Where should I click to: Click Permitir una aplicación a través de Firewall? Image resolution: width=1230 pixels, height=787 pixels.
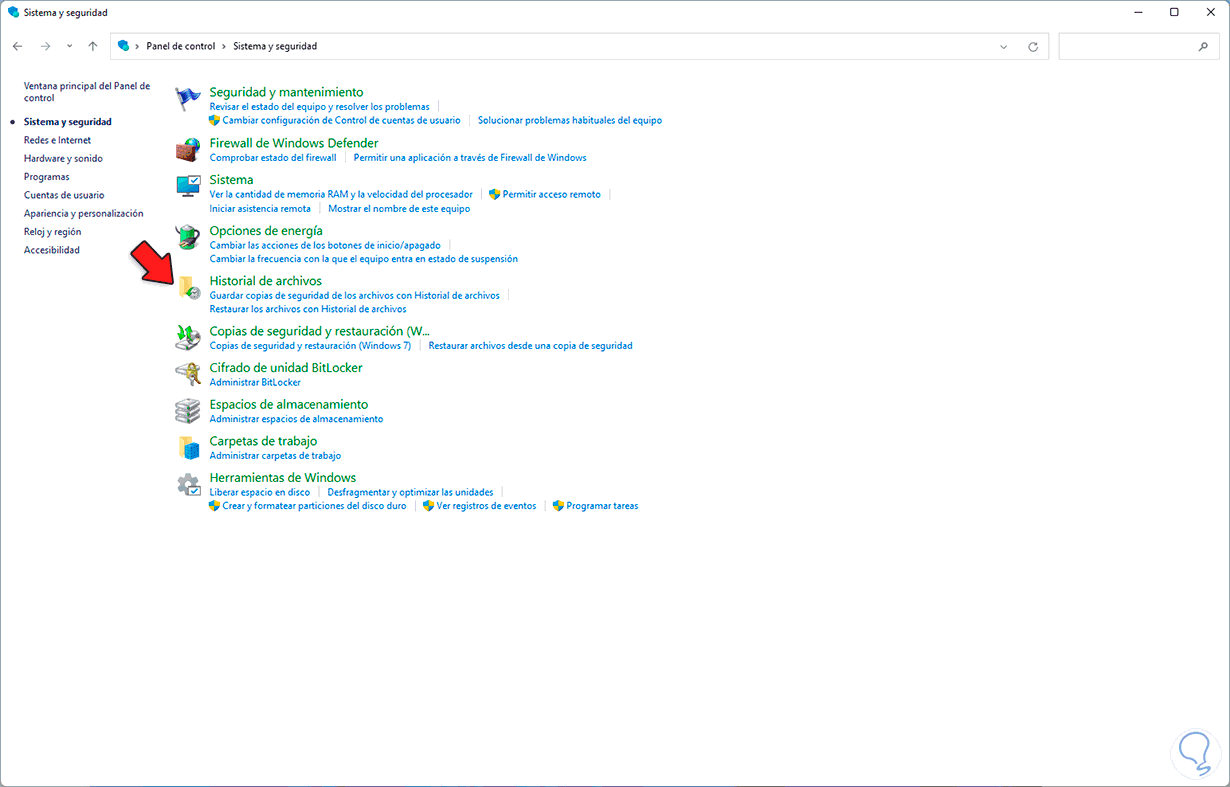pos(470,158)
